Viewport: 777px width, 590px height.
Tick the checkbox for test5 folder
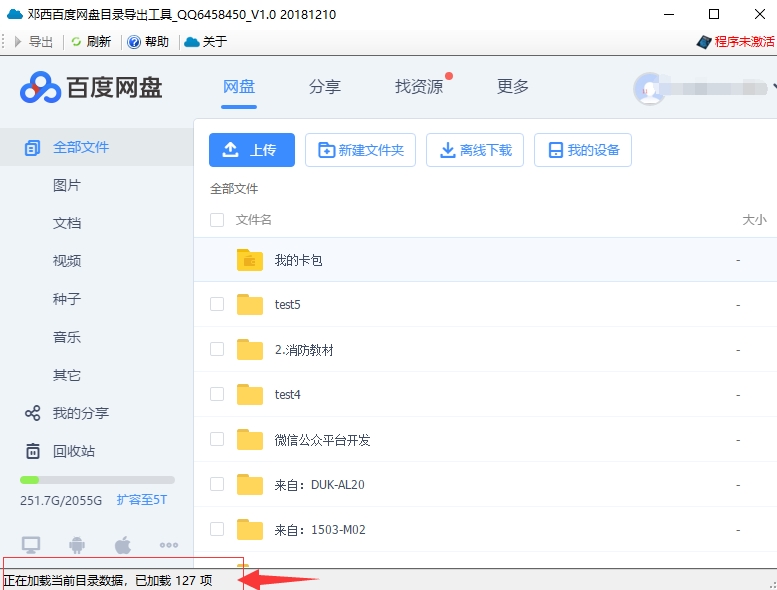[x=217, y=304]
